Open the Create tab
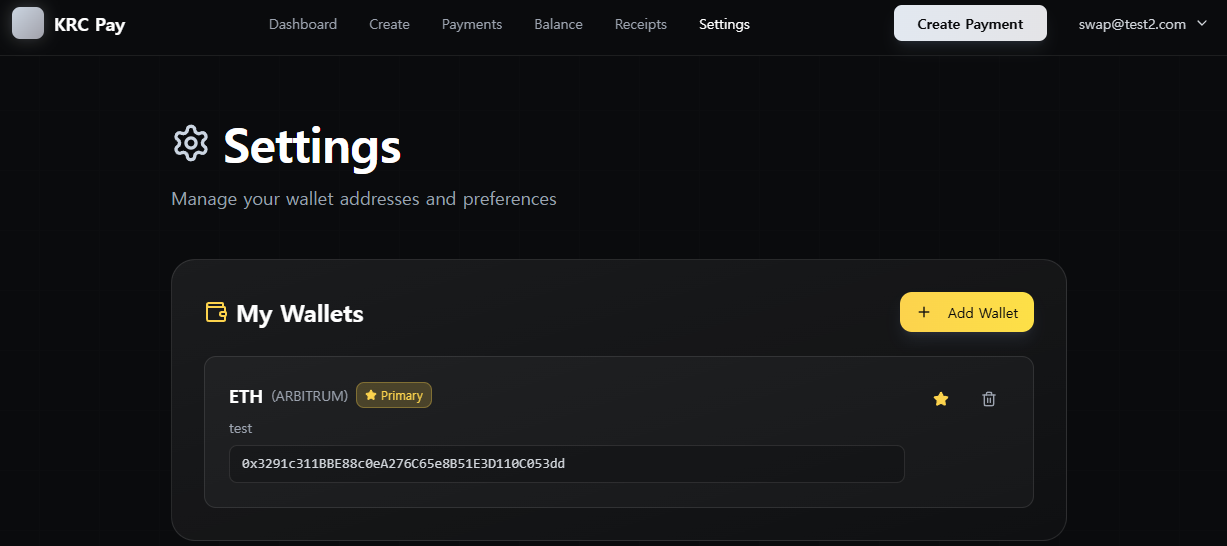 point(389,24)
